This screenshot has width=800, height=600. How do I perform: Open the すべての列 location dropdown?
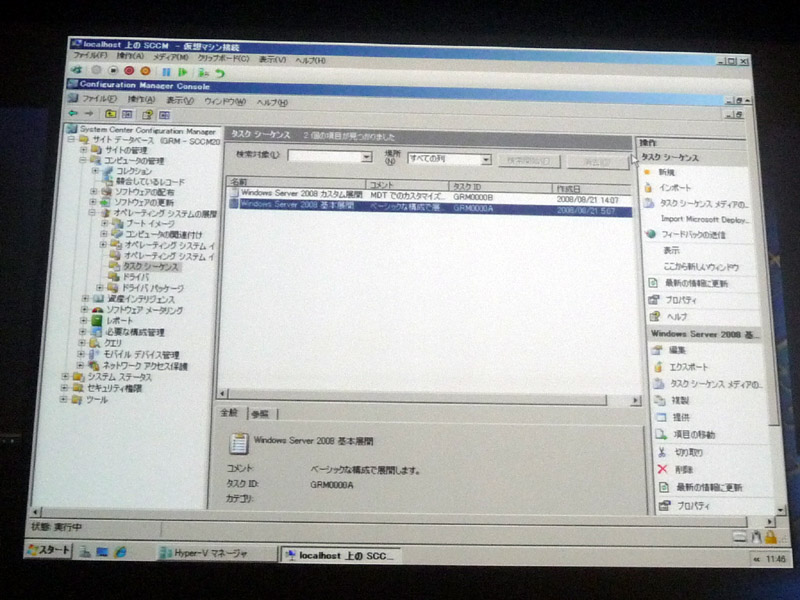pyautogui.click(x=486, y=160)
